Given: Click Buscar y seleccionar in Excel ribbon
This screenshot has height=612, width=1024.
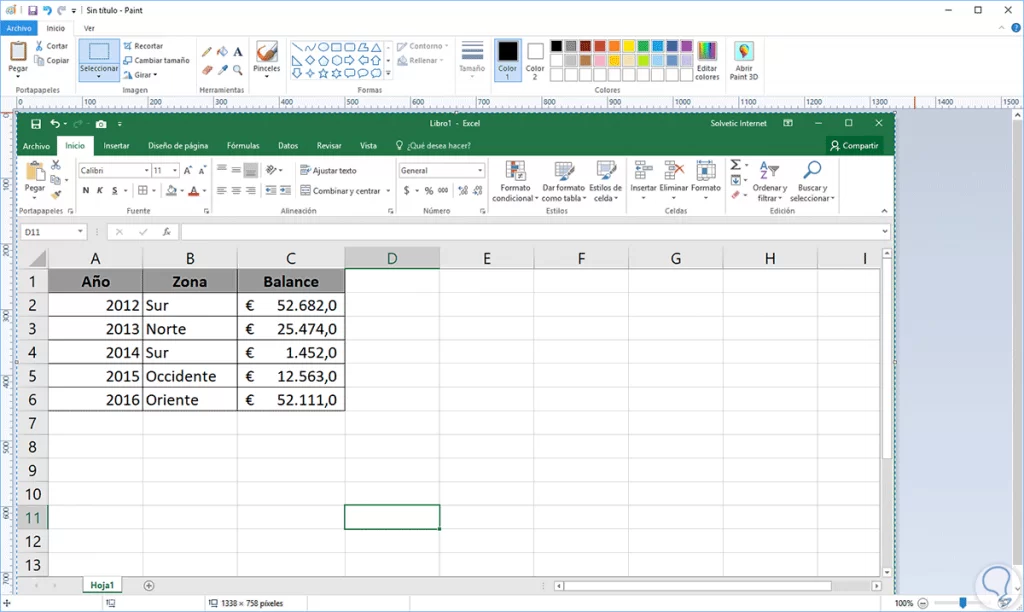Looking at the screenshot, I should [812, 182].
